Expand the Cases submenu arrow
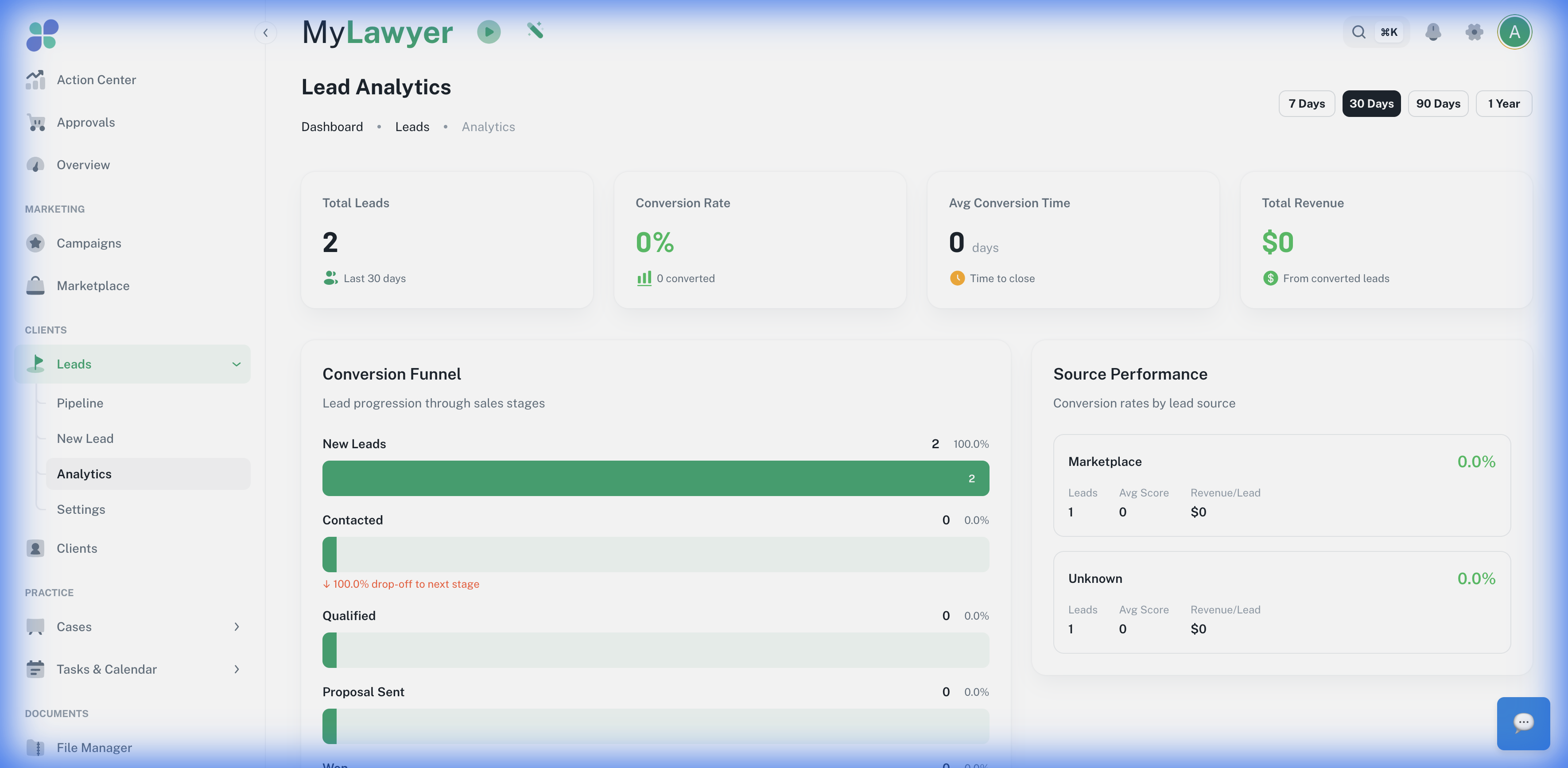 236,627
